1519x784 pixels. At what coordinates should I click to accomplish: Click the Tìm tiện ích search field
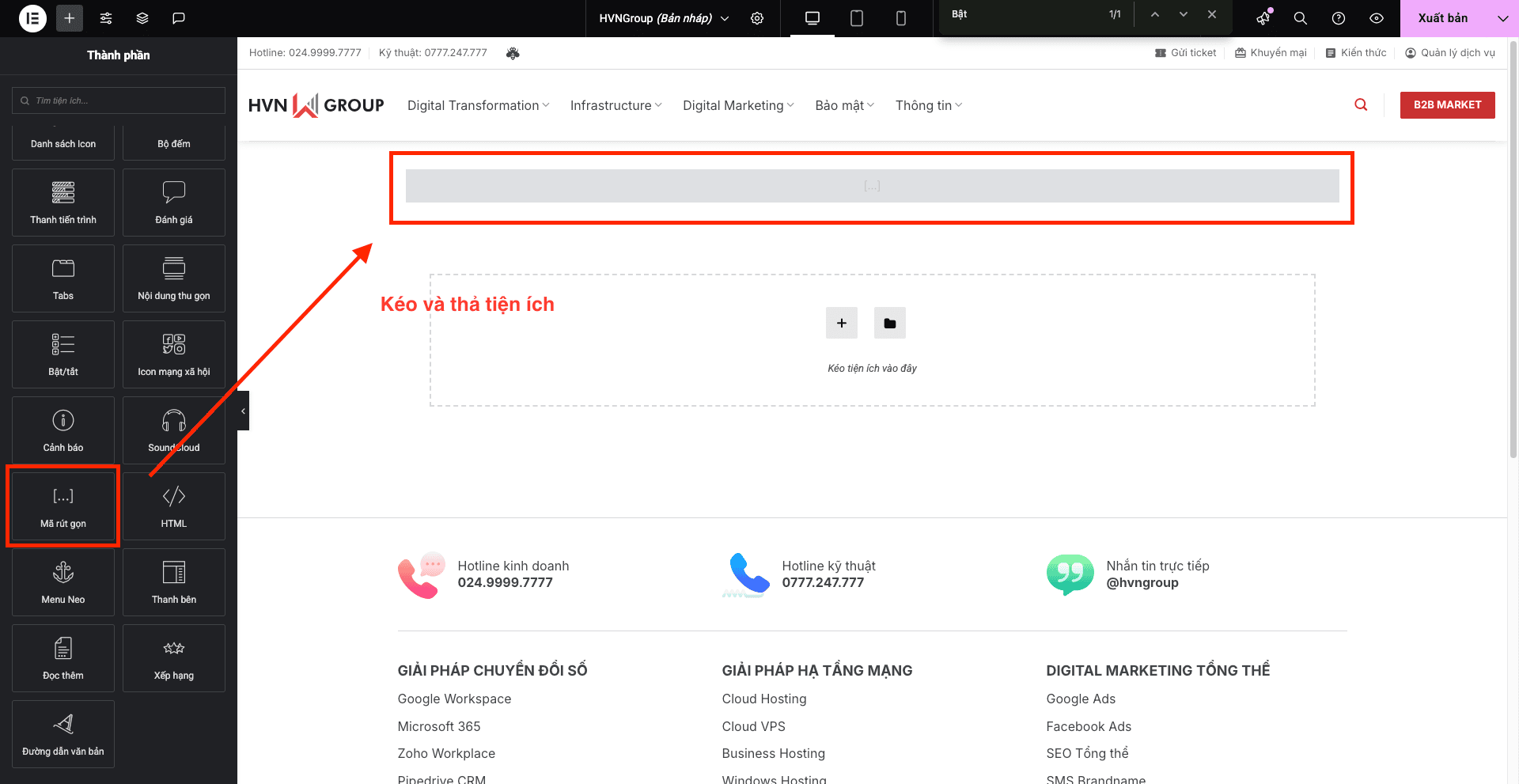point(118,100)
